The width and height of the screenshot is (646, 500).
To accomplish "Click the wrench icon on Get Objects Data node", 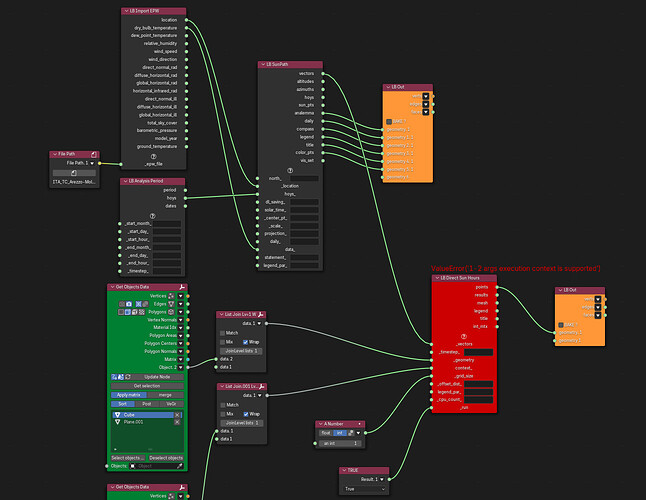I will click(x=182, y=287).
